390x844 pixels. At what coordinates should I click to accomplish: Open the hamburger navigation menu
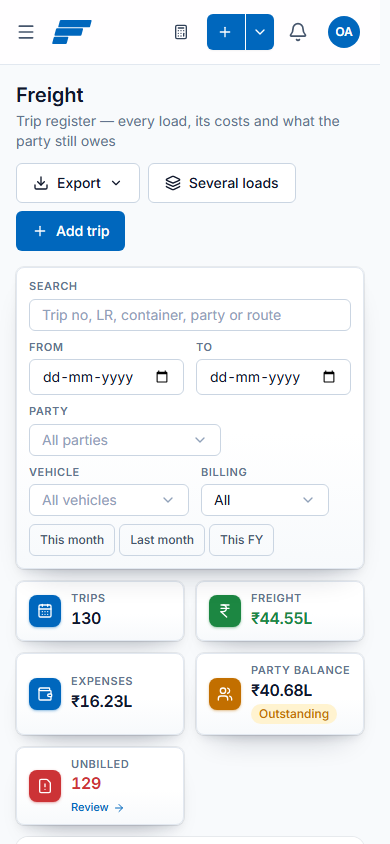tap(26, 32)
